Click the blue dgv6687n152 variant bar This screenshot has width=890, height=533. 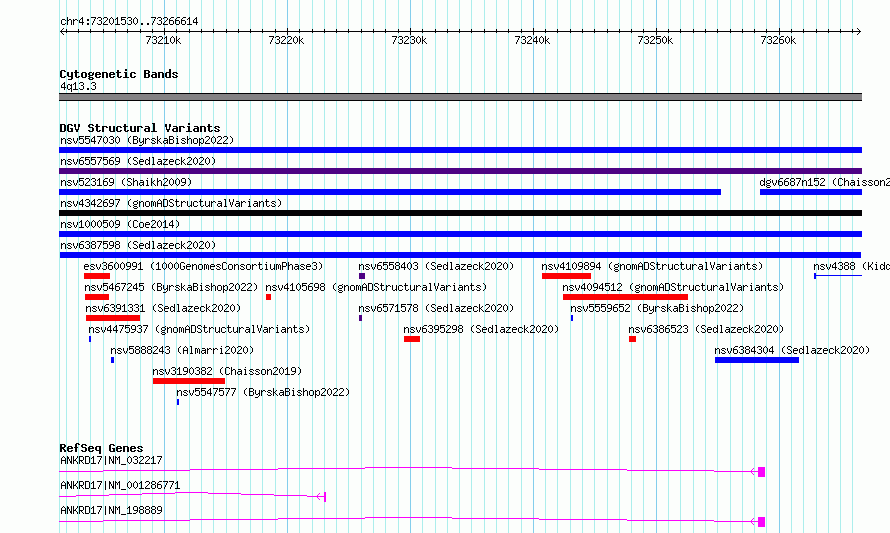coord(811,192)
